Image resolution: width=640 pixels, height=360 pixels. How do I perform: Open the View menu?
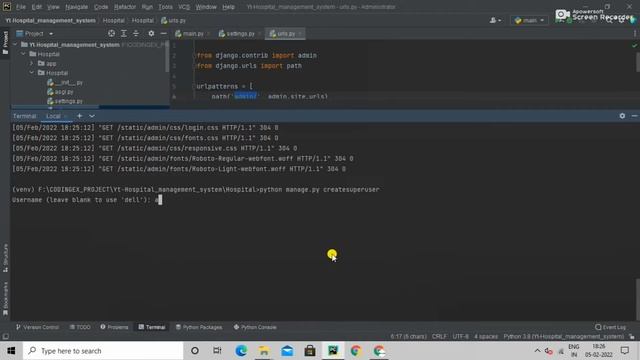pos(53,7)
